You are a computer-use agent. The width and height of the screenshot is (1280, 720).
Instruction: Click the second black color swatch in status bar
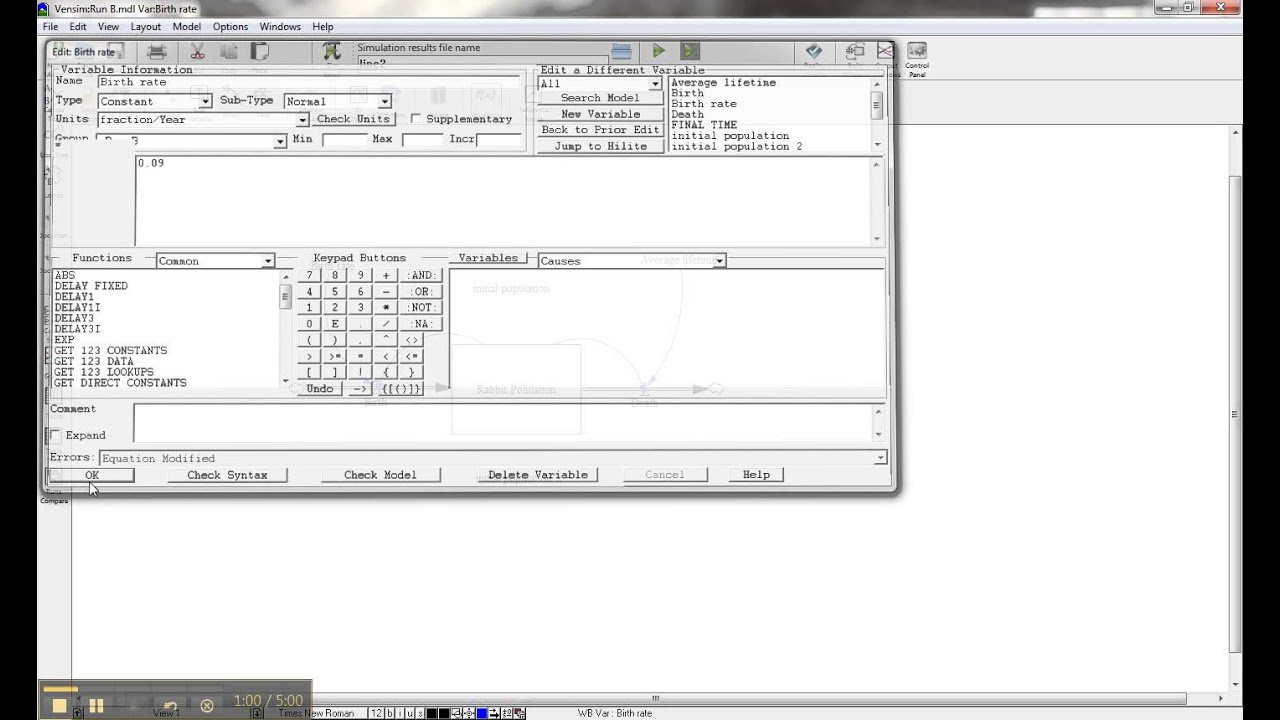(445, 713)
